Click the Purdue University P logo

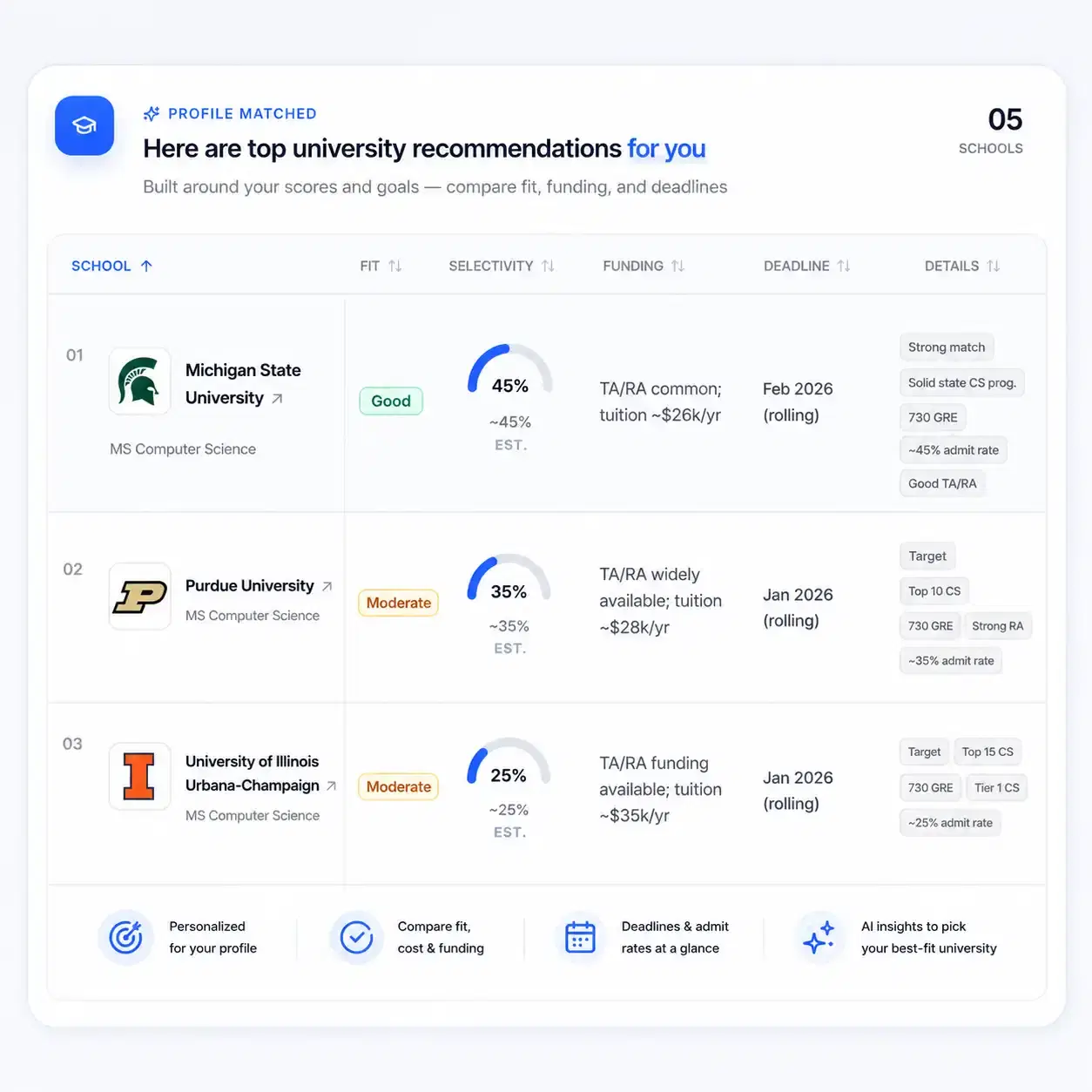click(139, 597)
